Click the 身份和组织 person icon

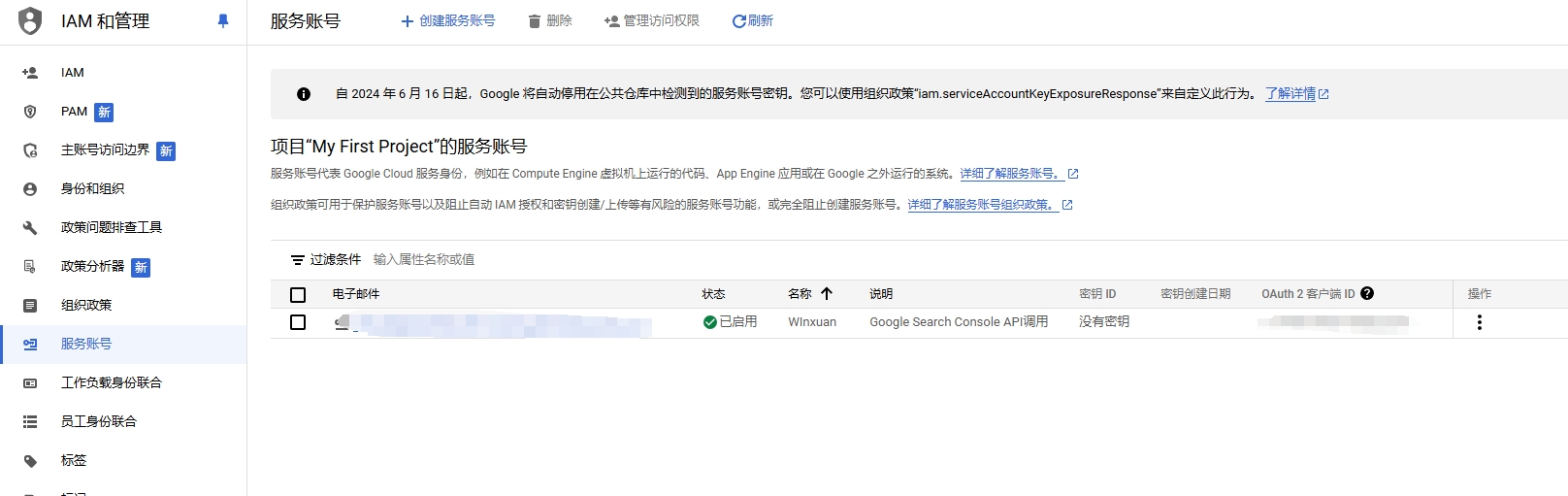coord(30,189)
